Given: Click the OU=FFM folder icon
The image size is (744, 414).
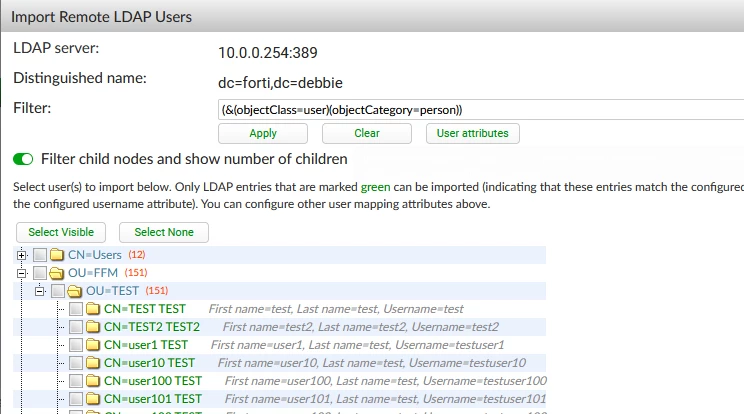Looking at the screenshot, I should pyautogui.click(x=57, y=273).
